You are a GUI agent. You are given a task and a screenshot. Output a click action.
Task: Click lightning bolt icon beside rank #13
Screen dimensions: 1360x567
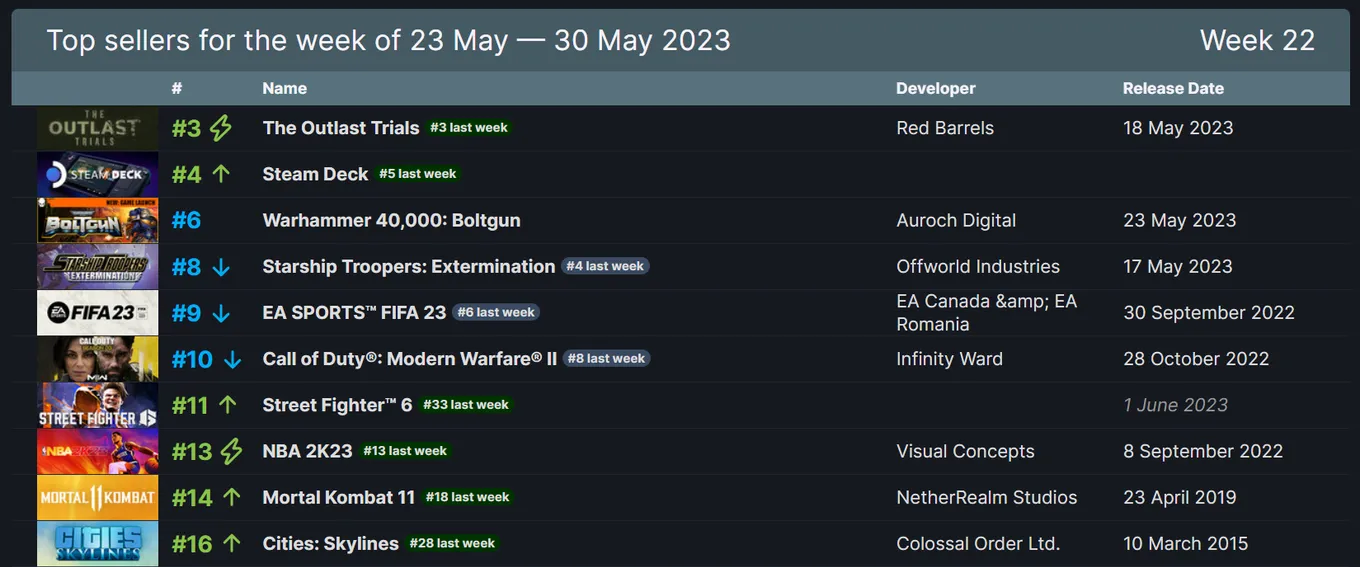[x=231, y=451]
